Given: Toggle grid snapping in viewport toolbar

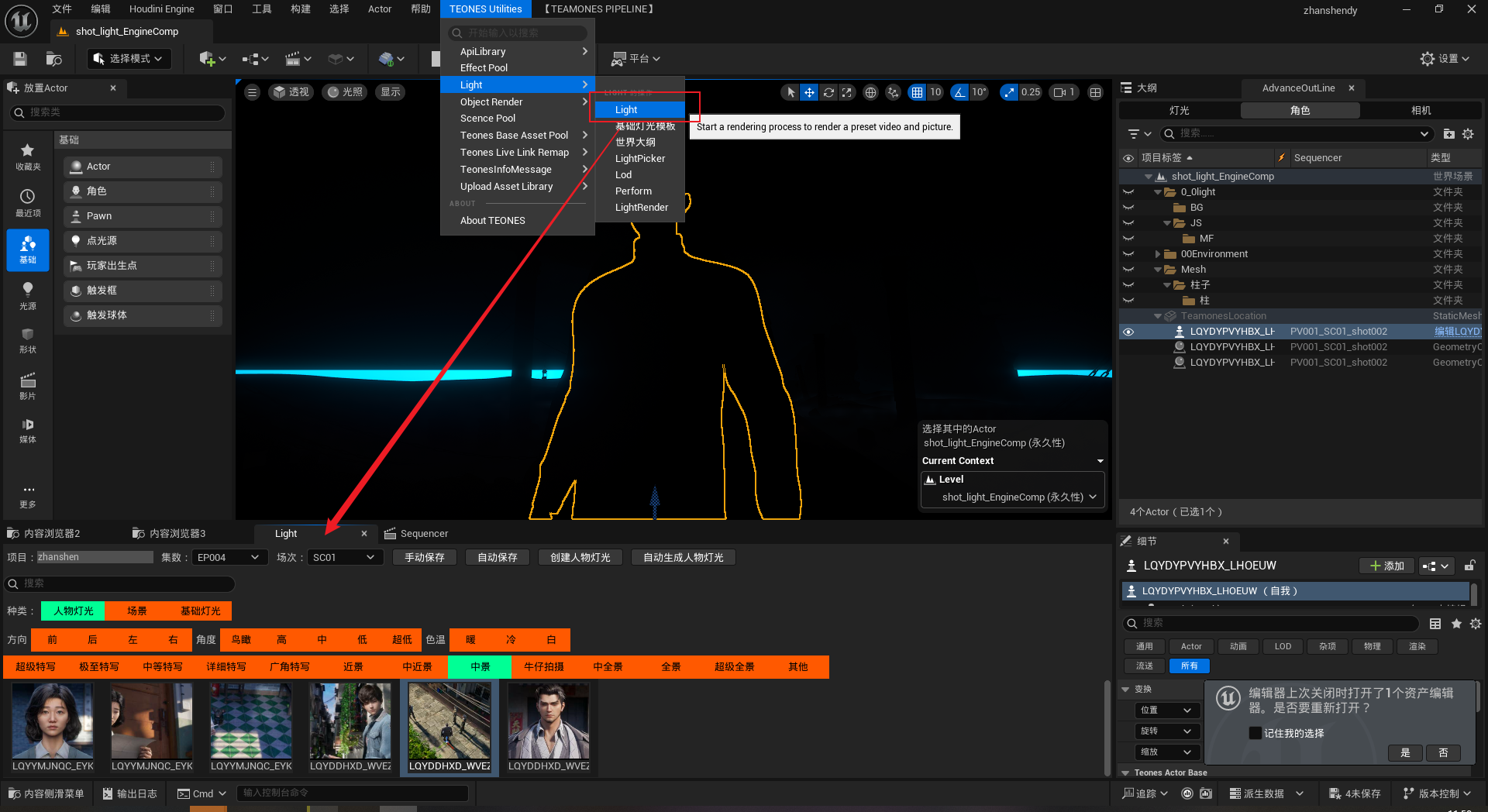Looking at the screenshot, I should 918,92.
